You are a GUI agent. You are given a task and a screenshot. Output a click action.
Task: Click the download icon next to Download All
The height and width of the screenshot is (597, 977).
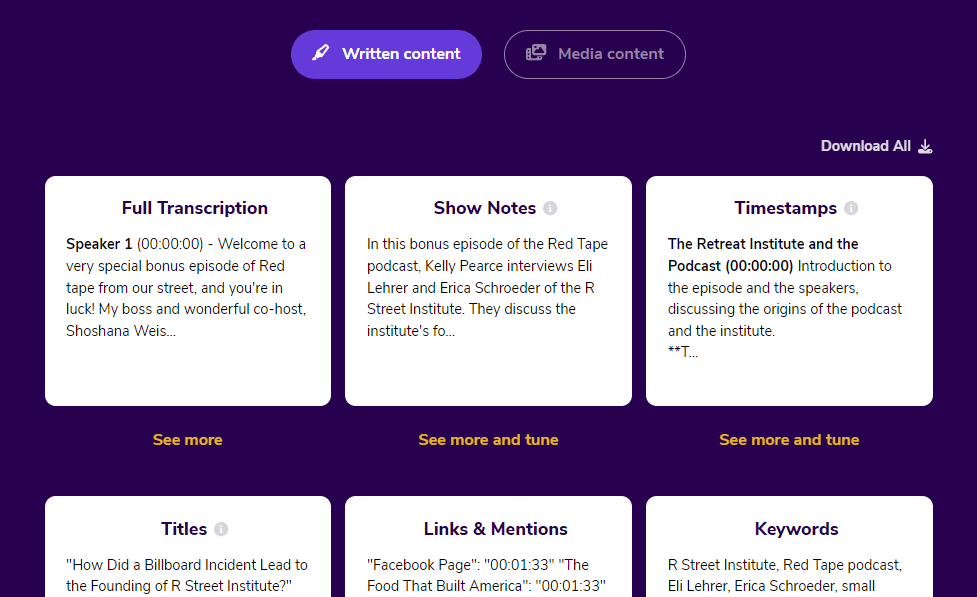[x=924, y=146]
